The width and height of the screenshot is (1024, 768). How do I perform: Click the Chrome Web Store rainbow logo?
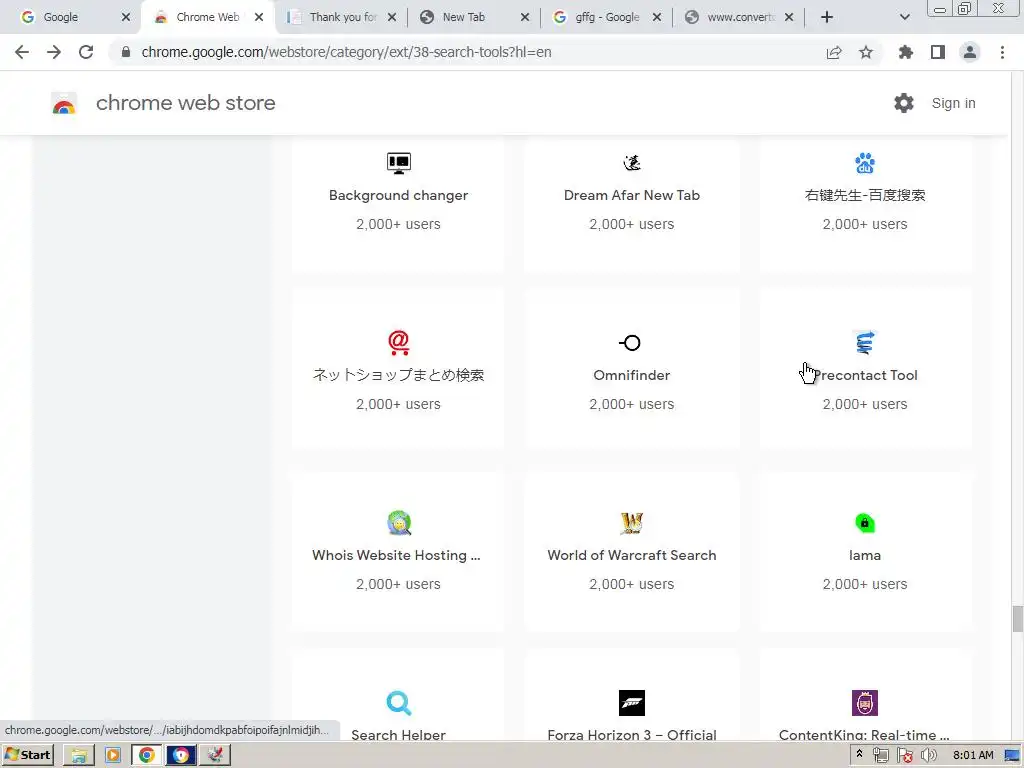coord(64,103)
